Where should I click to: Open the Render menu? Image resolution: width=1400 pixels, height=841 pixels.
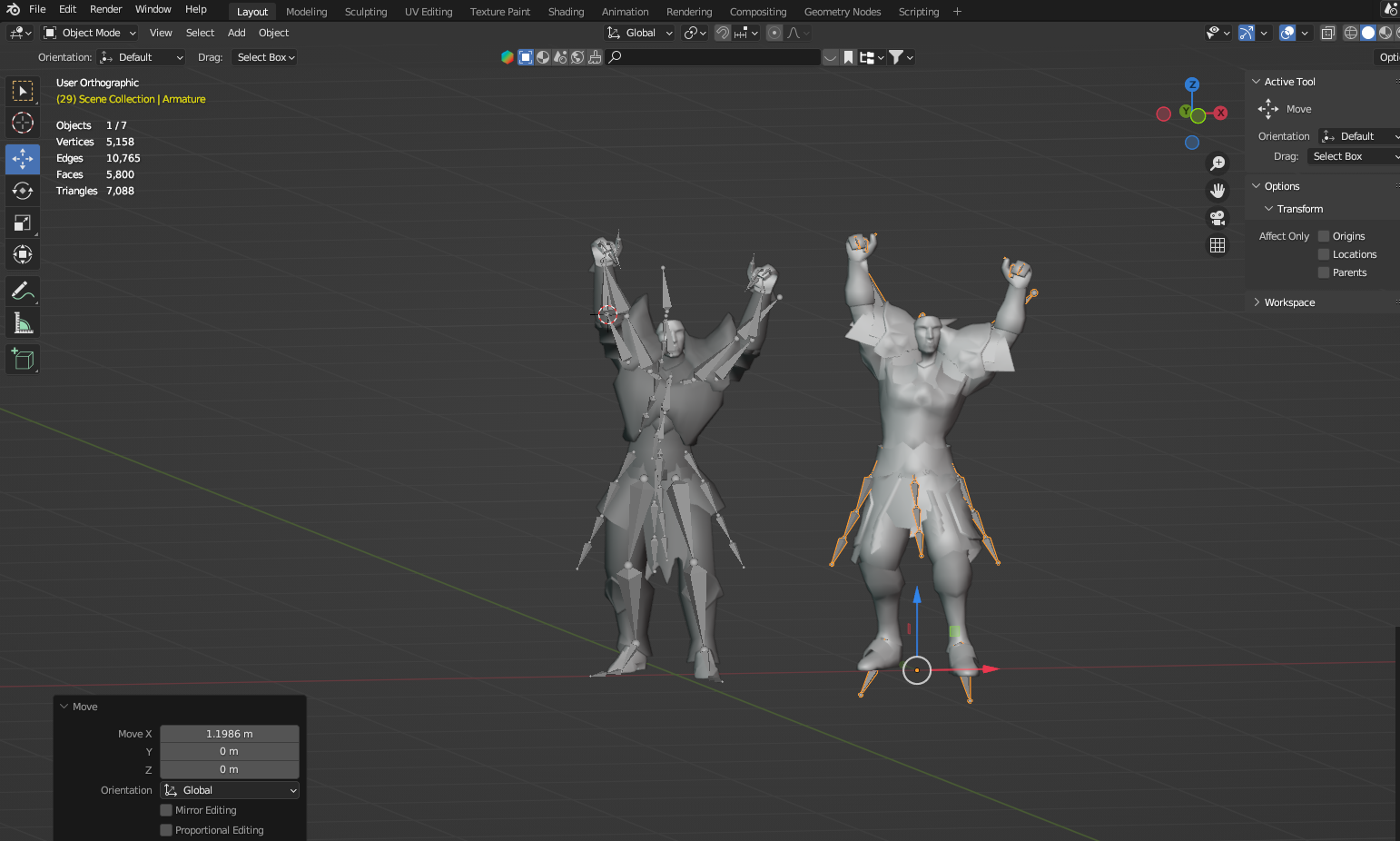[x=106, y=9]
